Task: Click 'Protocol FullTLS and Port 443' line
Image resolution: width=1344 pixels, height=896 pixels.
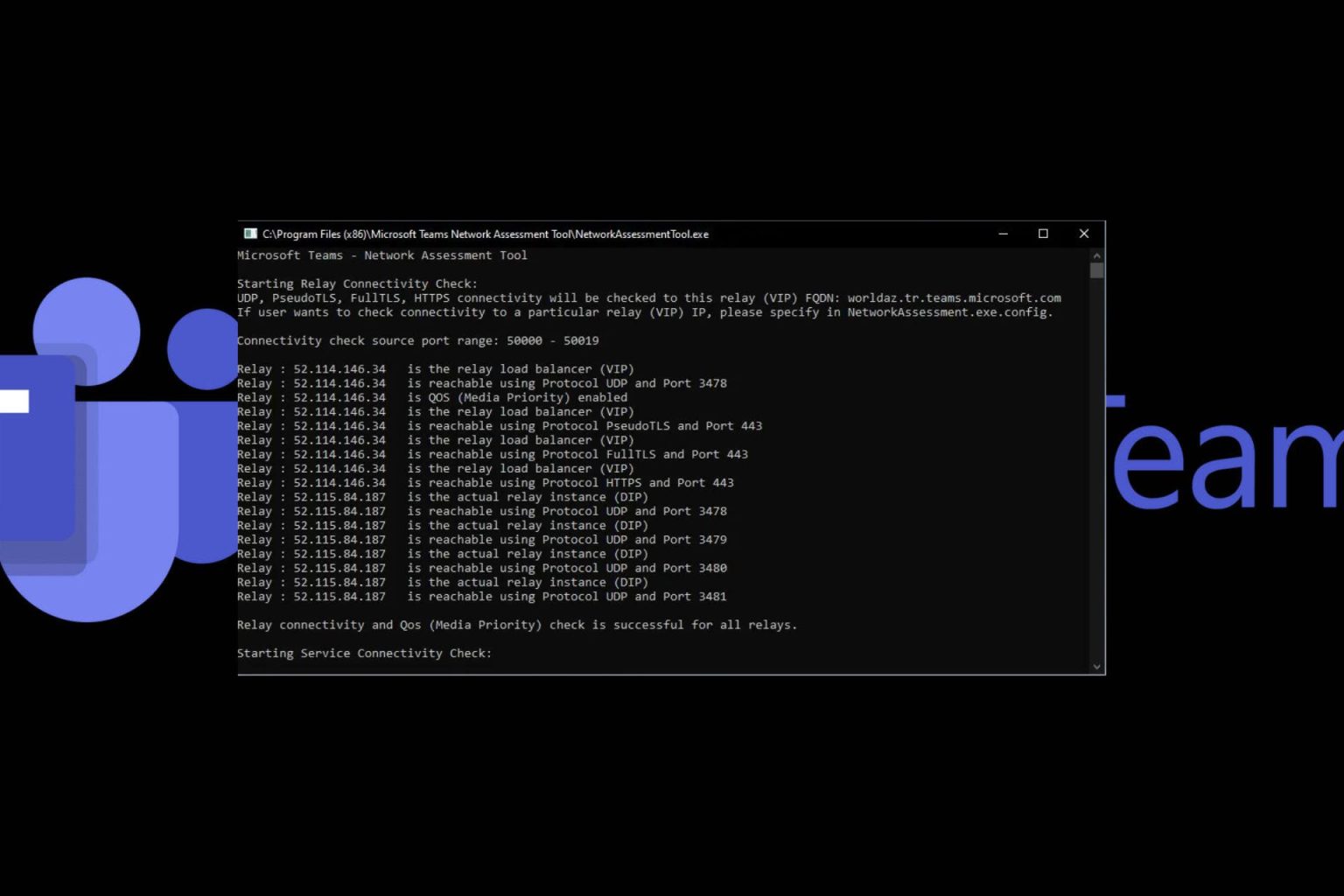Action: pos(493,454)
